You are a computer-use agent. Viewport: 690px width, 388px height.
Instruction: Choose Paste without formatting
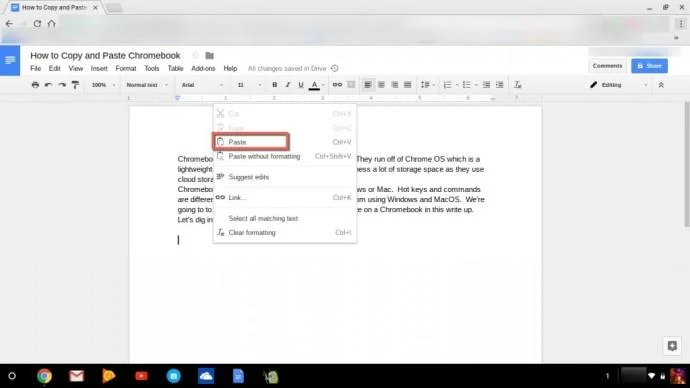coord(285,156)
